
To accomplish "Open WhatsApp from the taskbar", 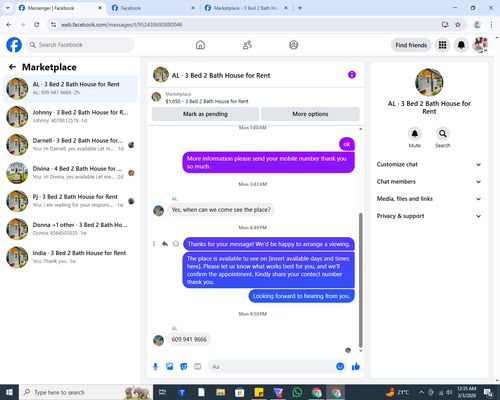I will (x=297, y=392).
